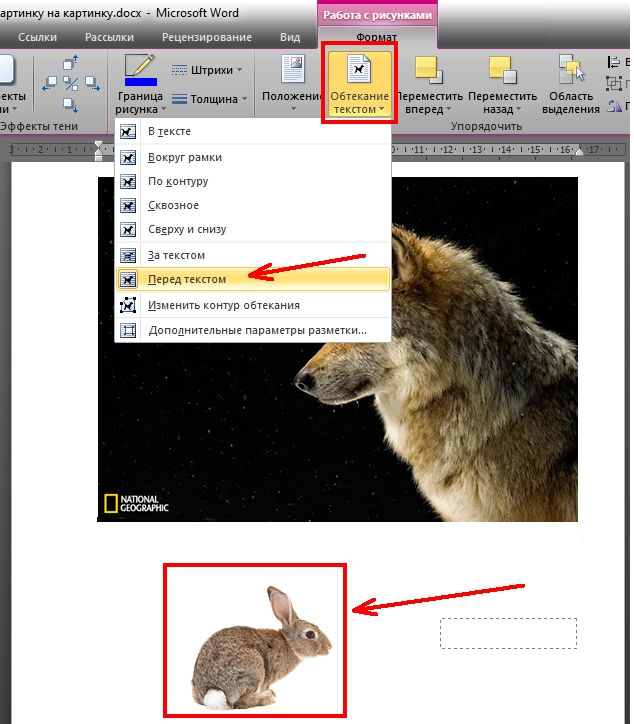Choose Изменить контур обтекания
Viewport: 634px width, 724px height.
pyautogui.click(x=253, y=305)
